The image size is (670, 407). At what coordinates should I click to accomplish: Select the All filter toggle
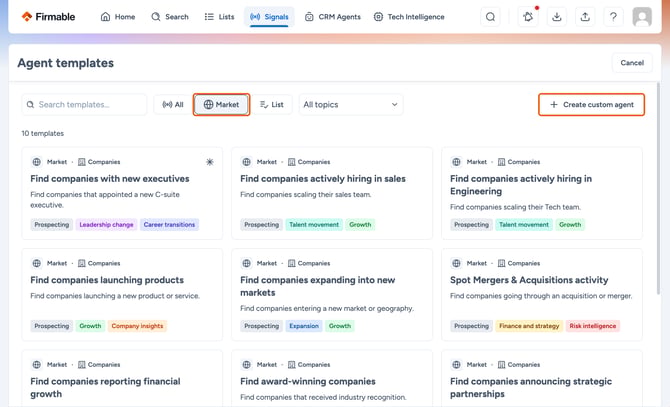point(173,105)
